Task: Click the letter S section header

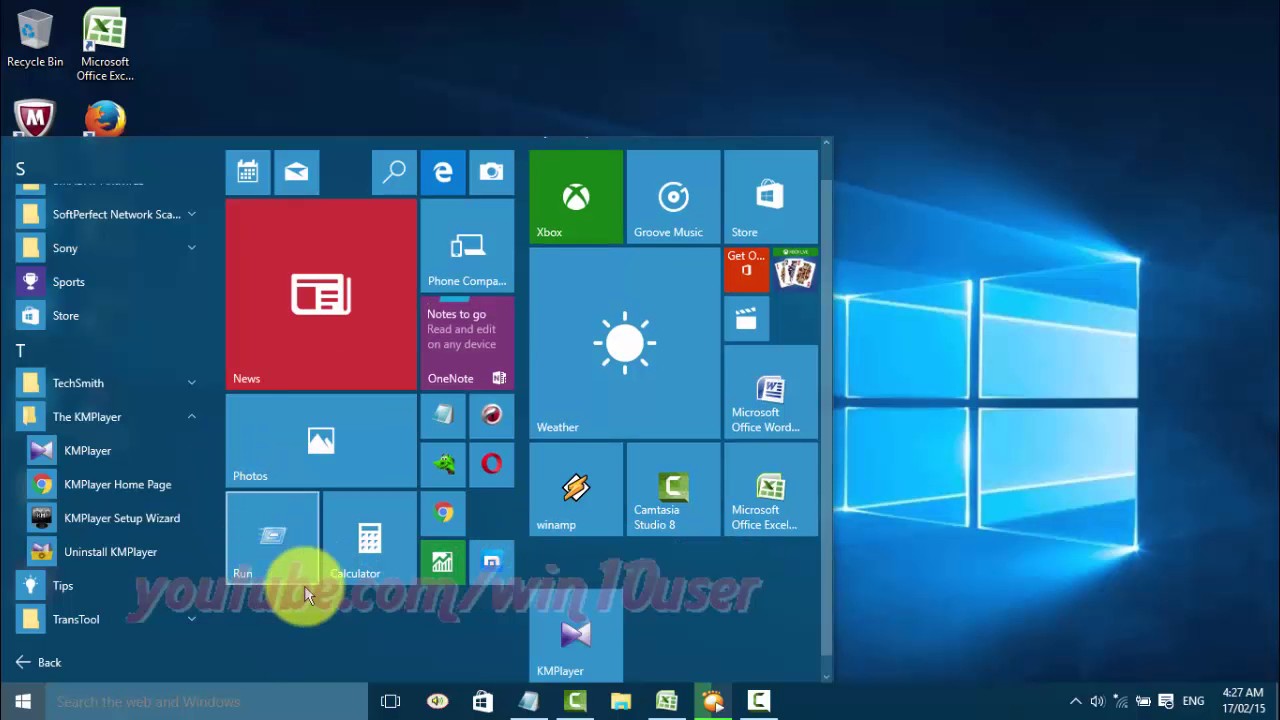Action: point(21,169)
